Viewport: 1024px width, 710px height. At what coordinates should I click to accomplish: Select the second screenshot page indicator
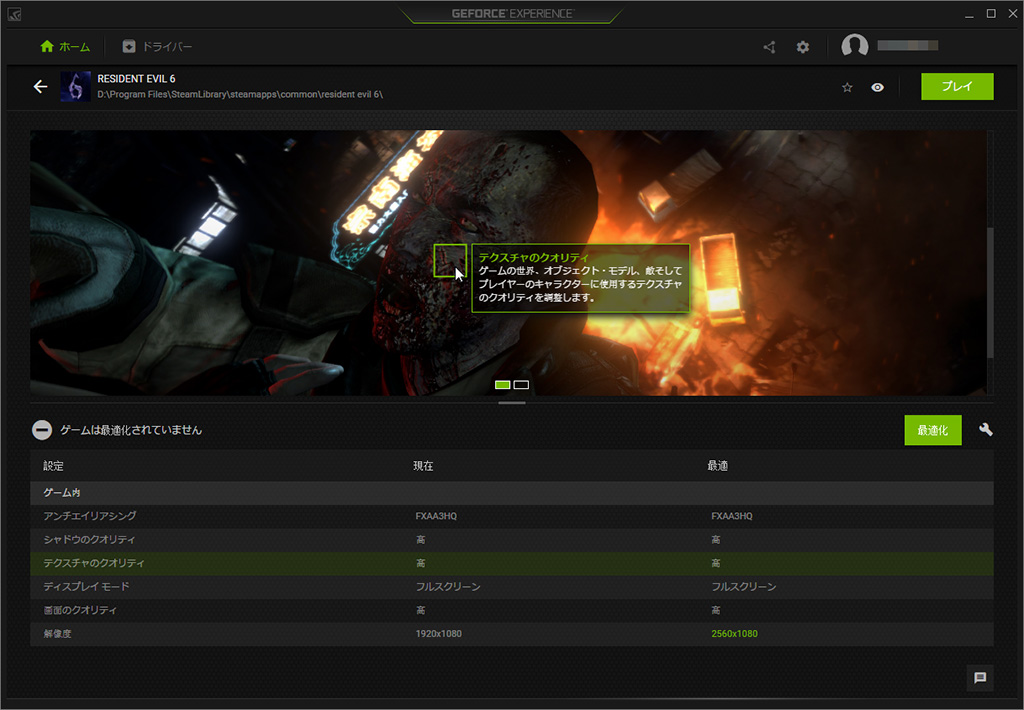521,385
